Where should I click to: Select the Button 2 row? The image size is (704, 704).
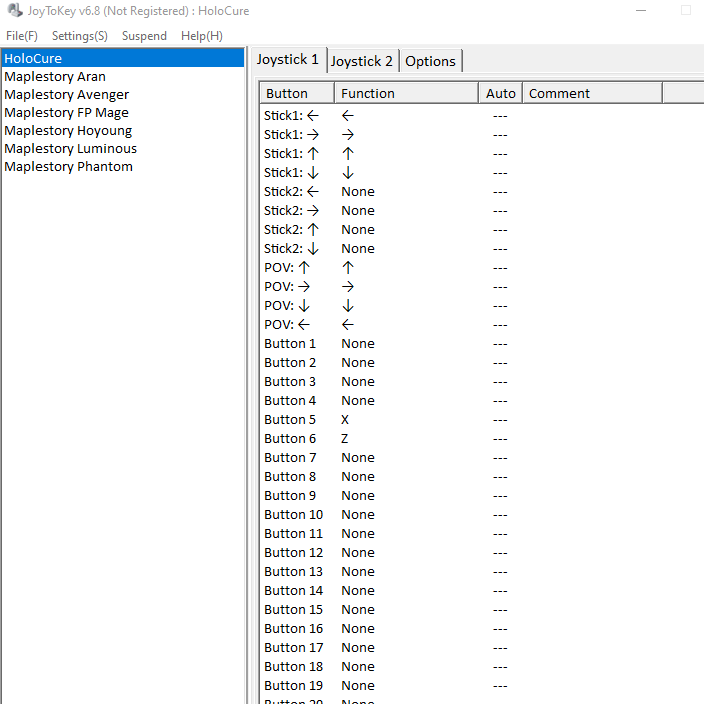point(480,362)
